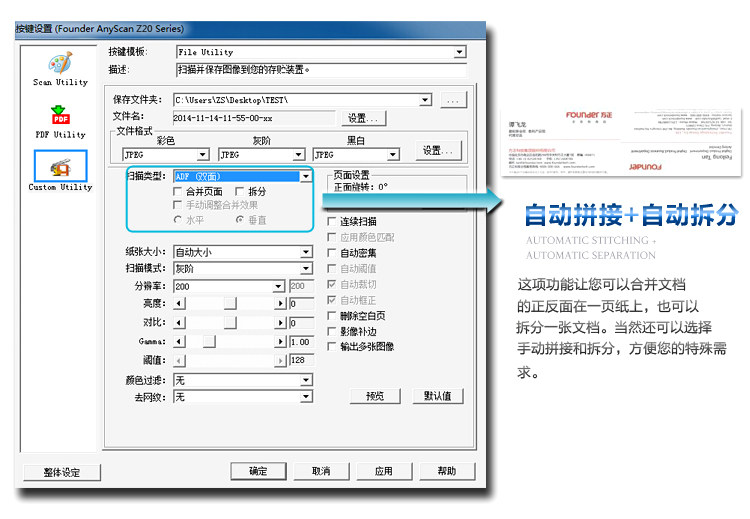
Task: Click the scanned business card preview image
Action: pos(621,142)
